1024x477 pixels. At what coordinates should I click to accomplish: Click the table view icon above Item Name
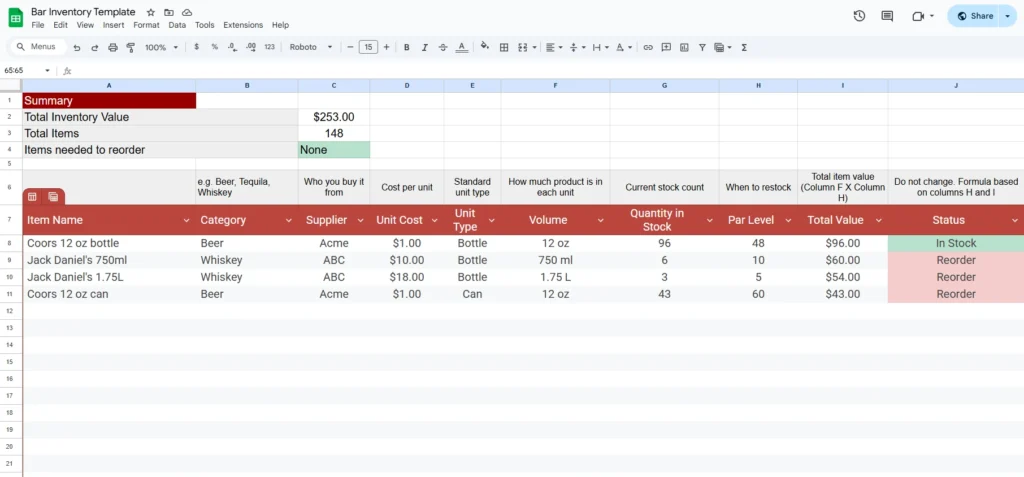tap(32, 197)
